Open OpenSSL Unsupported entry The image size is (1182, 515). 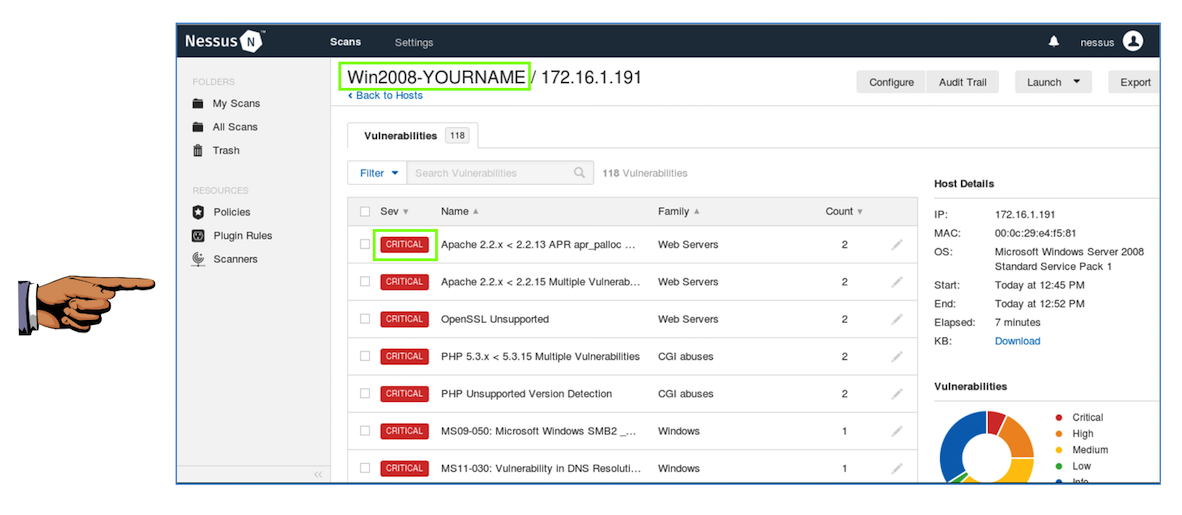click(x=495, y=319)
